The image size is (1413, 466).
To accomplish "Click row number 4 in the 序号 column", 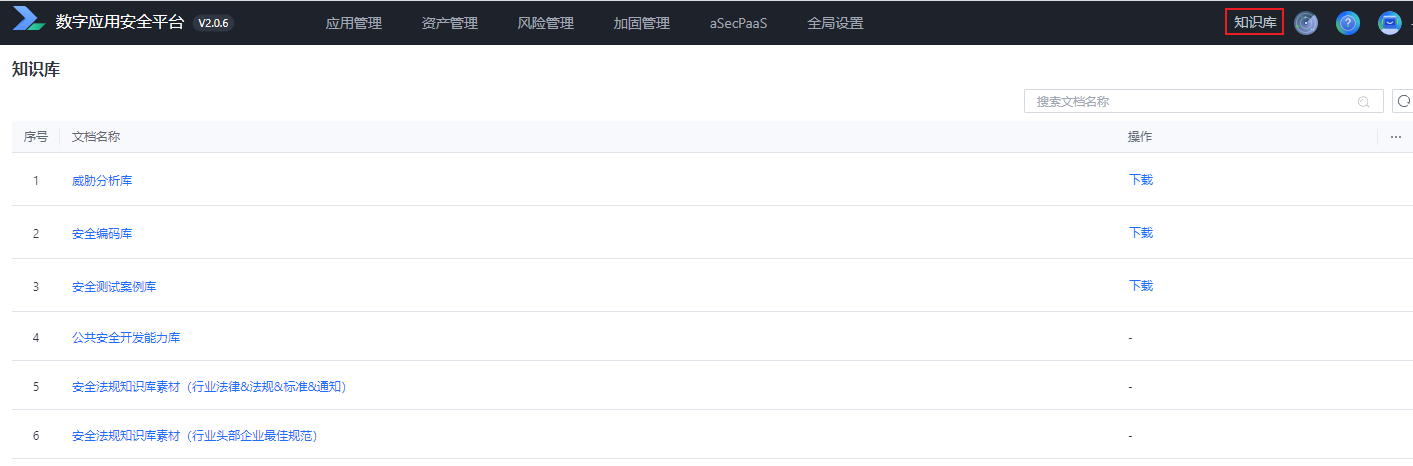I will point(36,338).
